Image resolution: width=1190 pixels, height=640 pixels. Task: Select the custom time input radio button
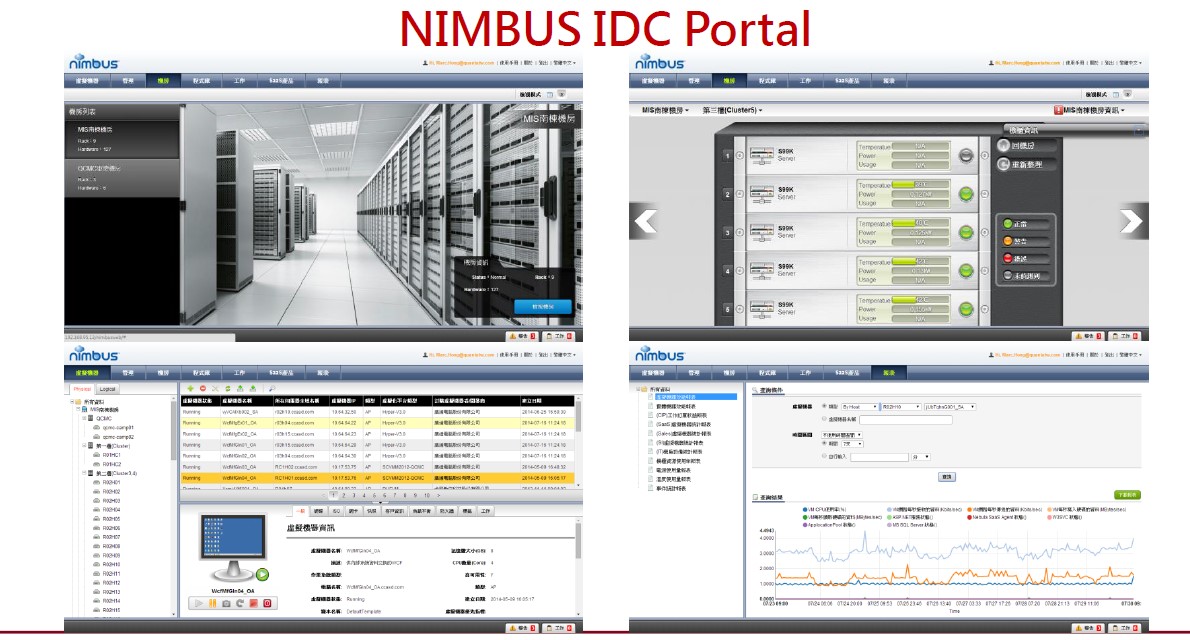click(x=823, y=457)
